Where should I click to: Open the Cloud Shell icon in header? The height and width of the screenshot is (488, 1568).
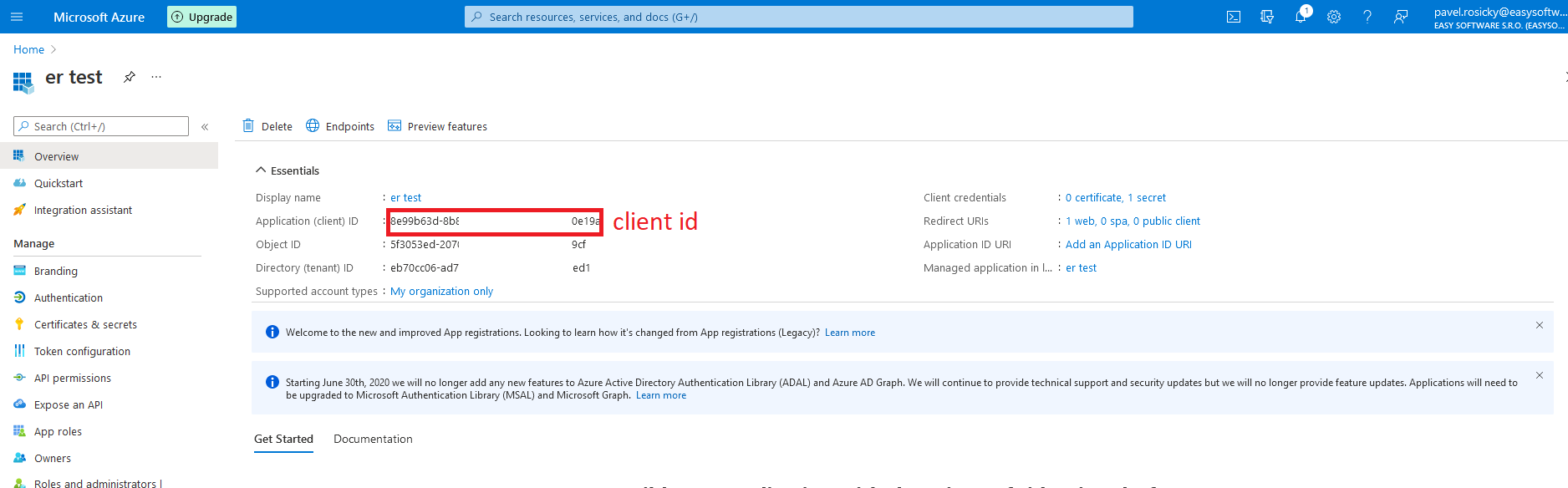coord(1233,17)
